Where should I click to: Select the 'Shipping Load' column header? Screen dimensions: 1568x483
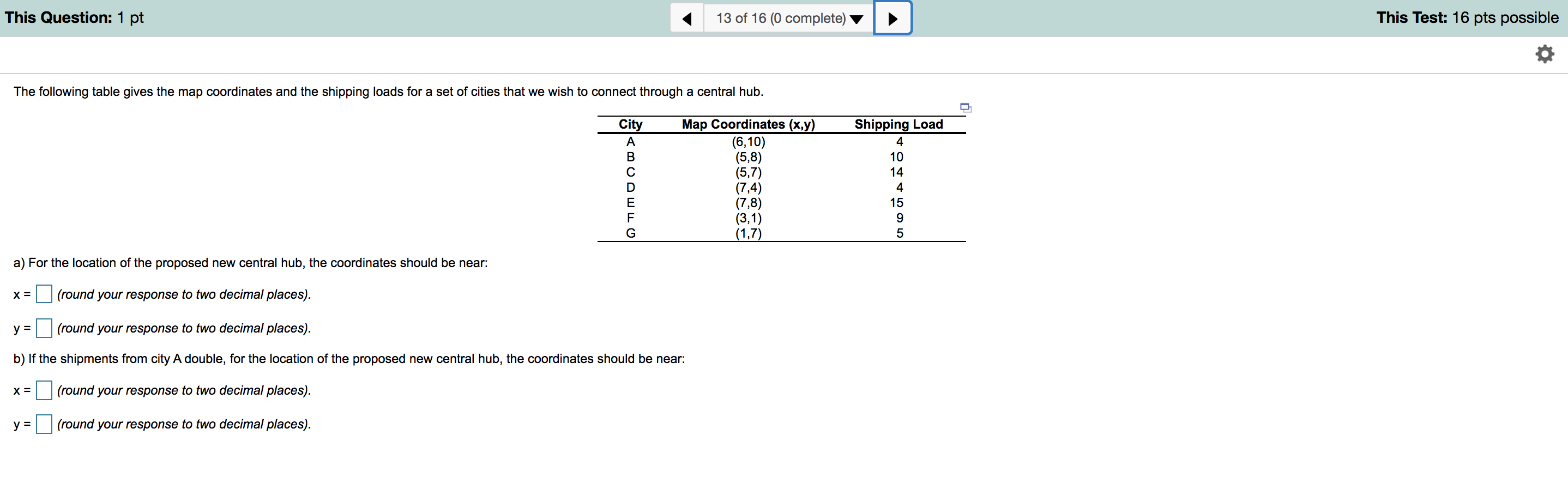pyautogui.click(x=898, y=124)
